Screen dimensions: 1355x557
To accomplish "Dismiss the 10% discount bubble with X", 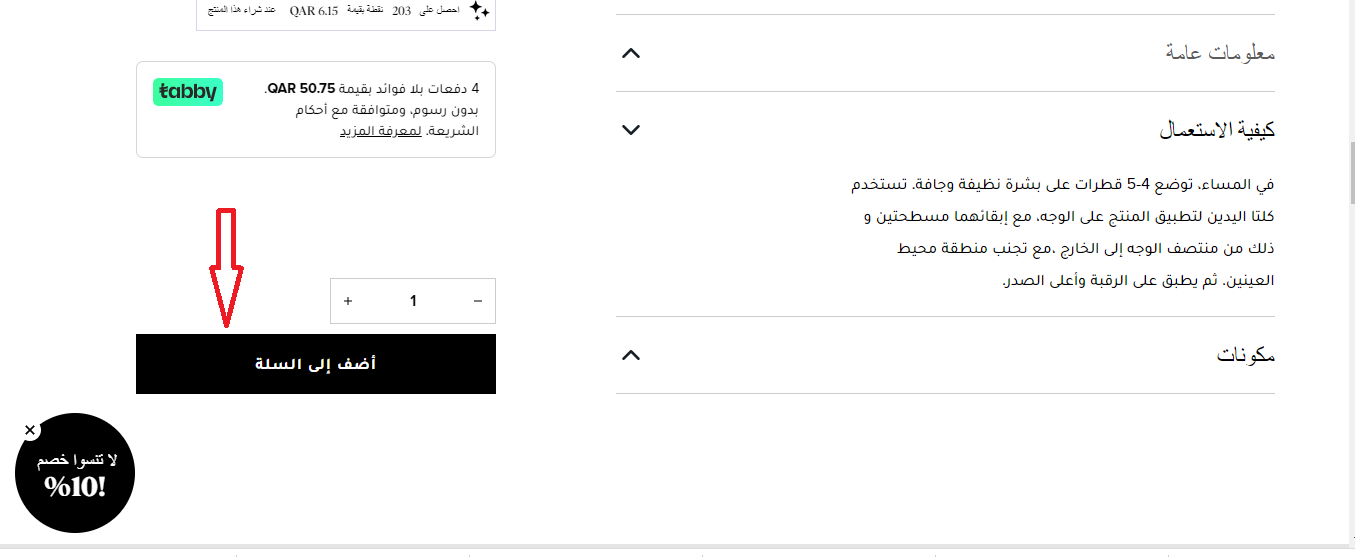I will click(30, 430).
